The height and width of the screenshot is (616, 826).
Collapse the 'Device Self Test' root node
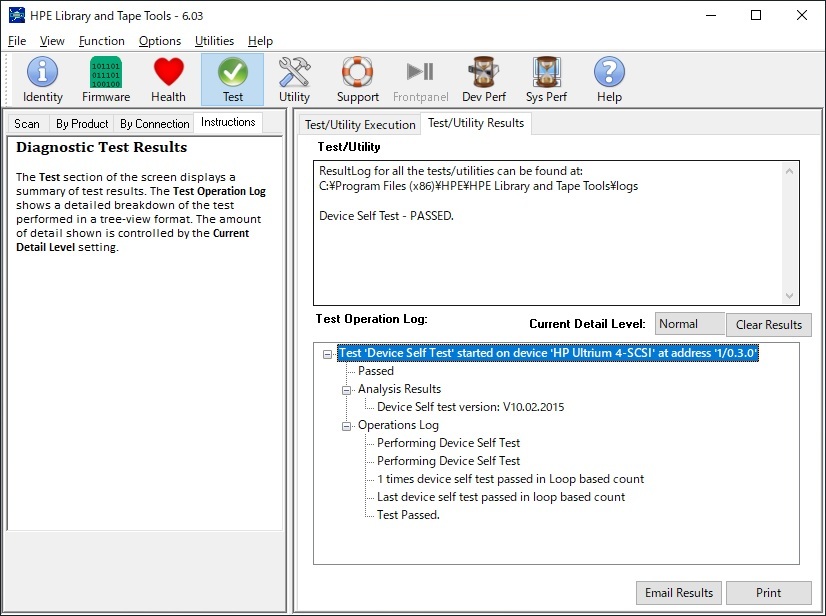click(328, 354)
